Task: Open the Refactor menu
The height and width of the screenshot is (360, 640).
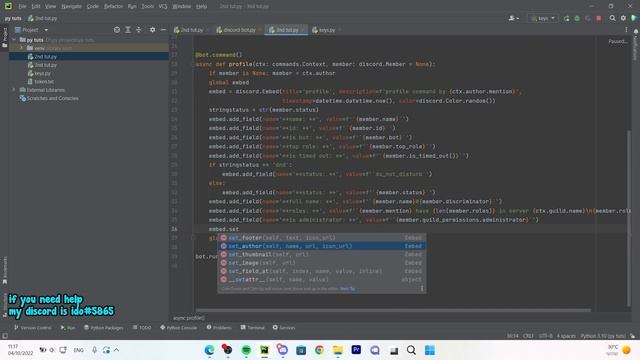Action: (113, 6)
